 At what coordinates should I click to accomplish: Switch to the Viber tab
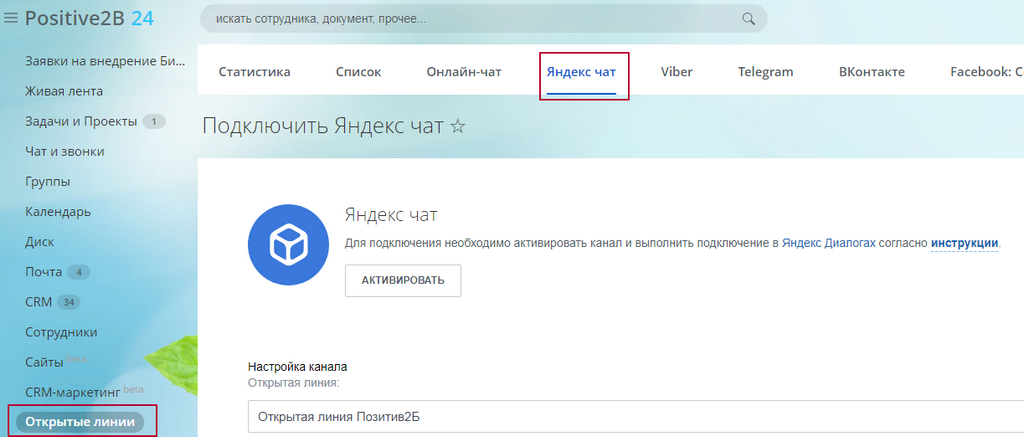tap(677, 72)
